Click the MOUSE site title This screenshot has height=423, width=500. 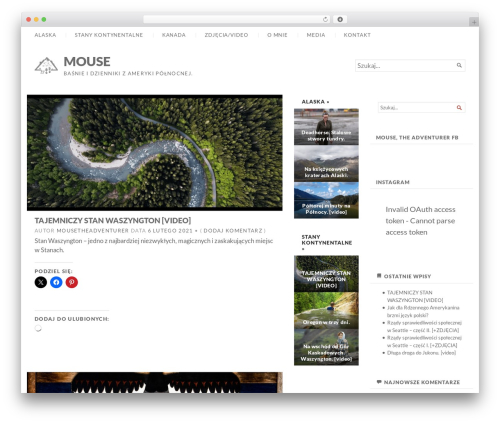(87, 62)
